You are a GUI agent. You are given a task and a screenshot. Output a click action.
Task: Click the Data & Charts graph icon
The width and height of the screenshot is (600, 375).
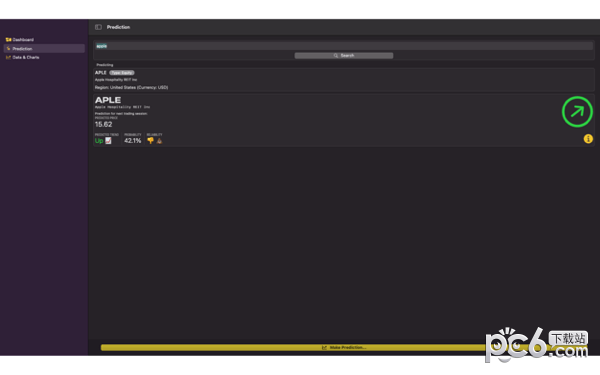click(8, 57)
